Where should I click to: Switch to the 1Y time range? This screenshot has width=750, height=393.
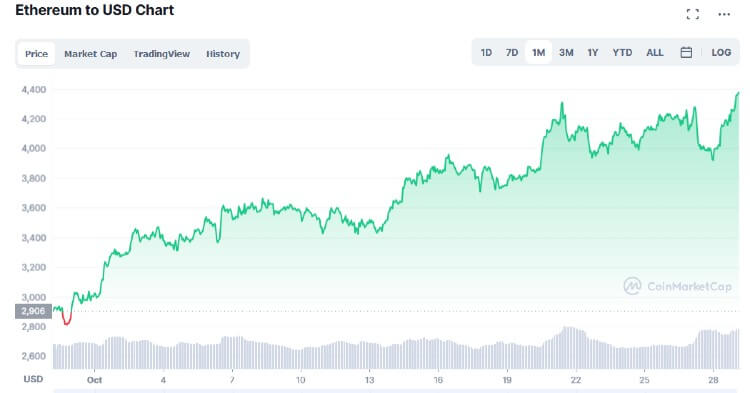(x=593, y=53)
